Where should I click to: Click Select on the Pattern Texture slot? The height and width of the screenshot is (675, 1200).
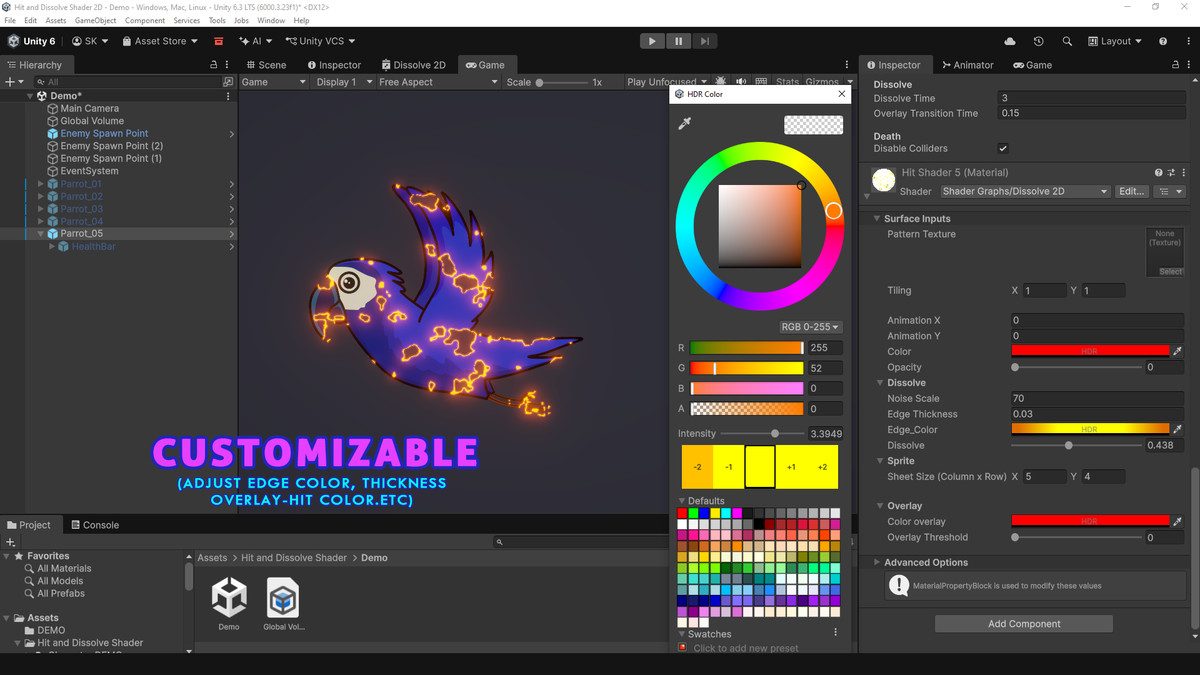point(1170,271)
